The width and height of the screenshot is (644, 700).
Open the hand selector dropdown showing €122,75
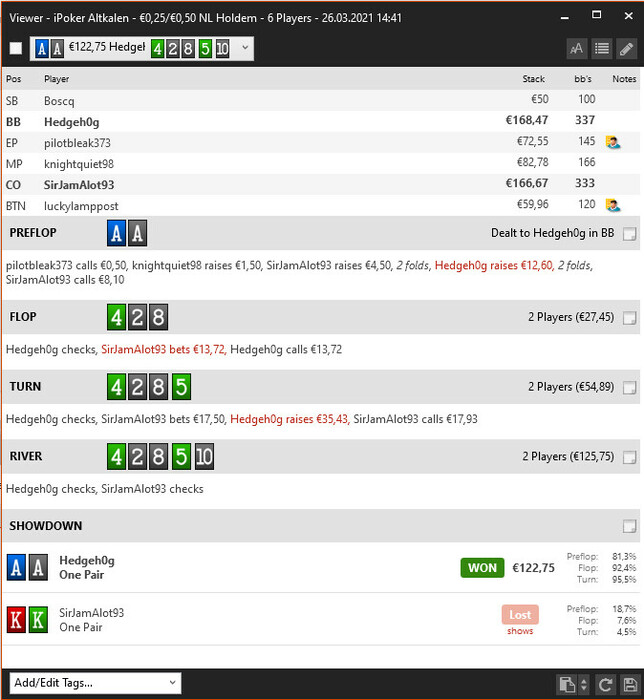pos(141,48)
